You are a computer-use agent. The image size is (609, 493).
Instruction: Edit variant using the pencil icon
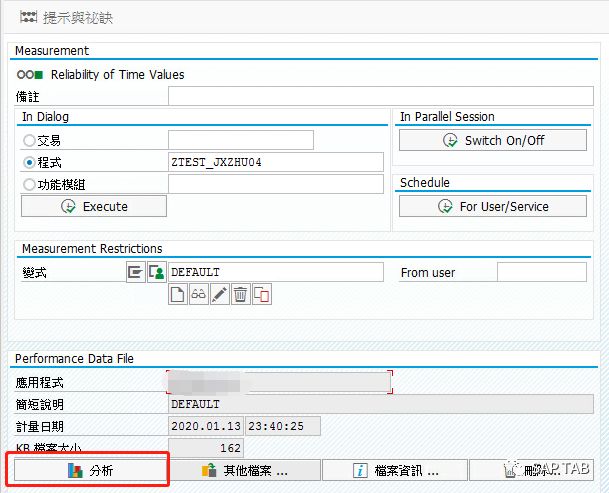point(220,294)
